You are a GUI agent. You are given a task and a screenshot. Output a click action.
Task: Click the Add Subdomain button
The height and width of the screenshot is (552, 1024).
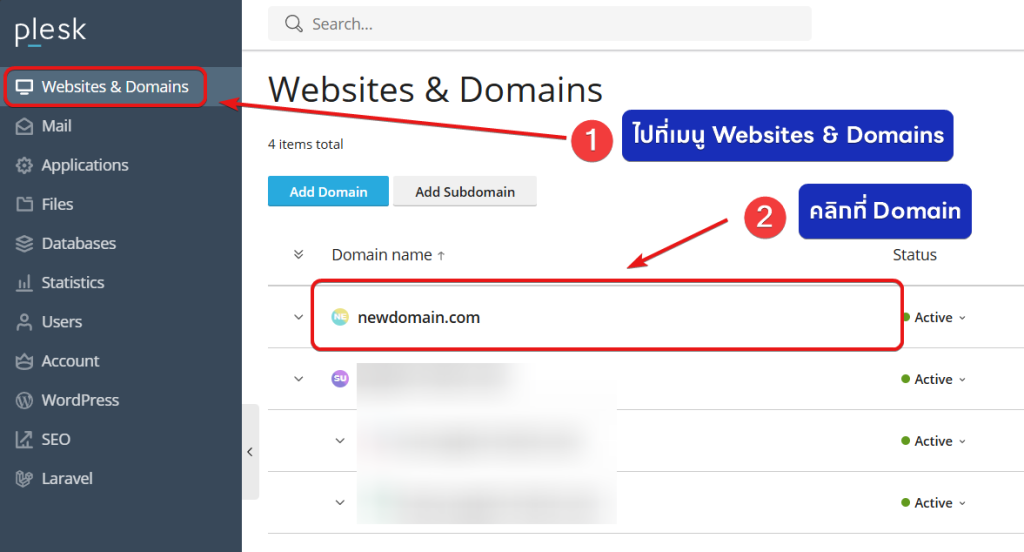(465, 191)
